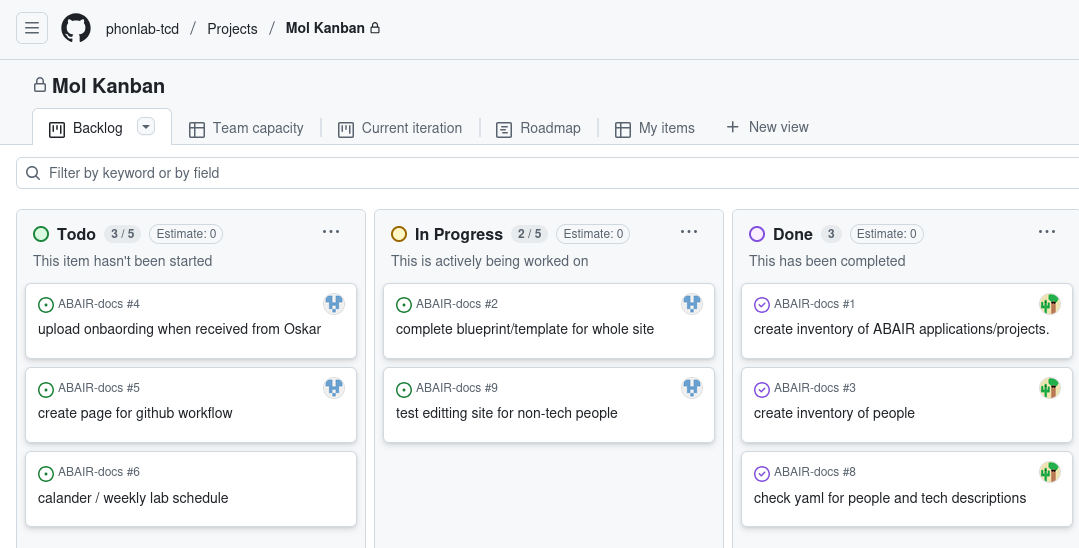The width and height of the screenshot is (1079, 548).
Task: Click cactus avatar on ABAIR-docs #3 card
Action: pos(1049,388)
